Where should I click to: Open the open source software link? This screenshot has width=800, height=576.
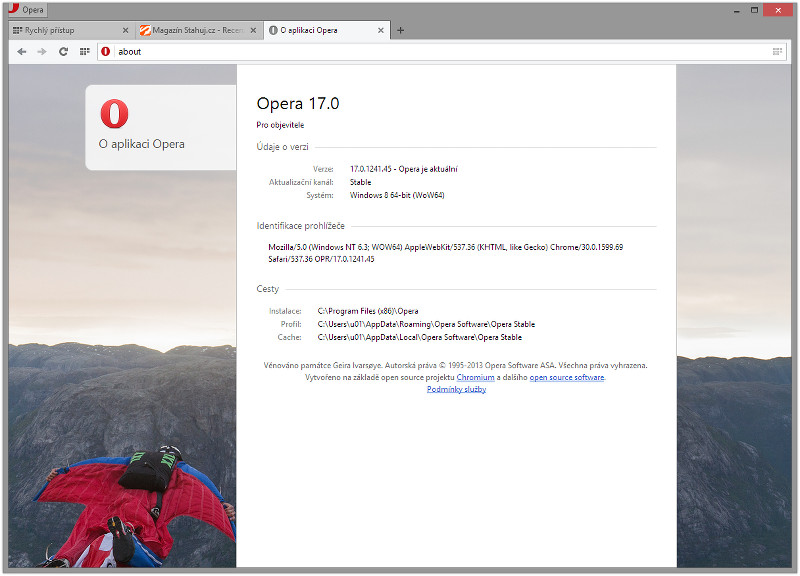tap(567, 378)
